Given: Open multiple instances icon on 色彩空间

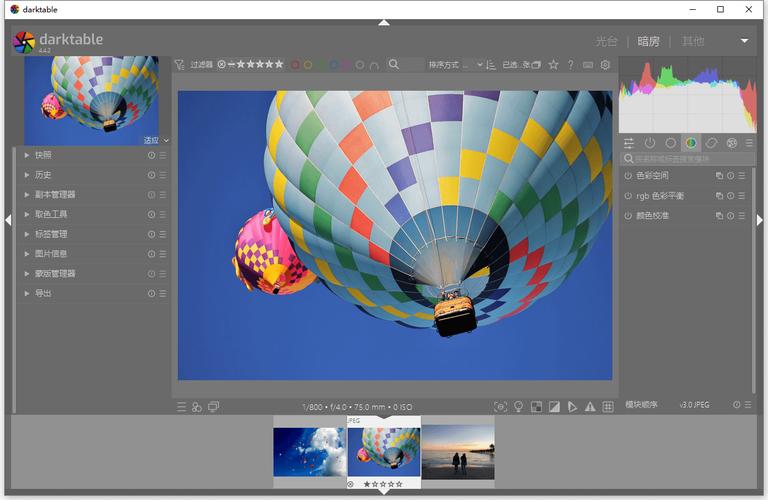Looking at the screenshot, I should (x=720, y=175).
